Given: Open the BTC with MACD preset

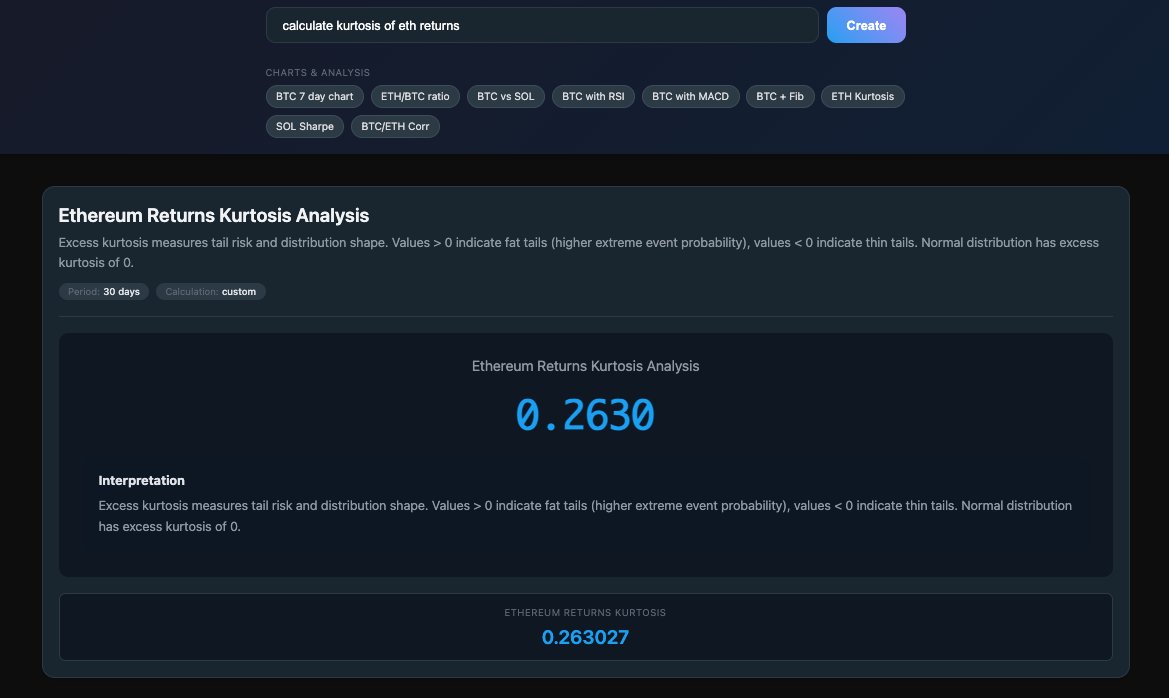Looking at the screenshot, I should point(690,96).
